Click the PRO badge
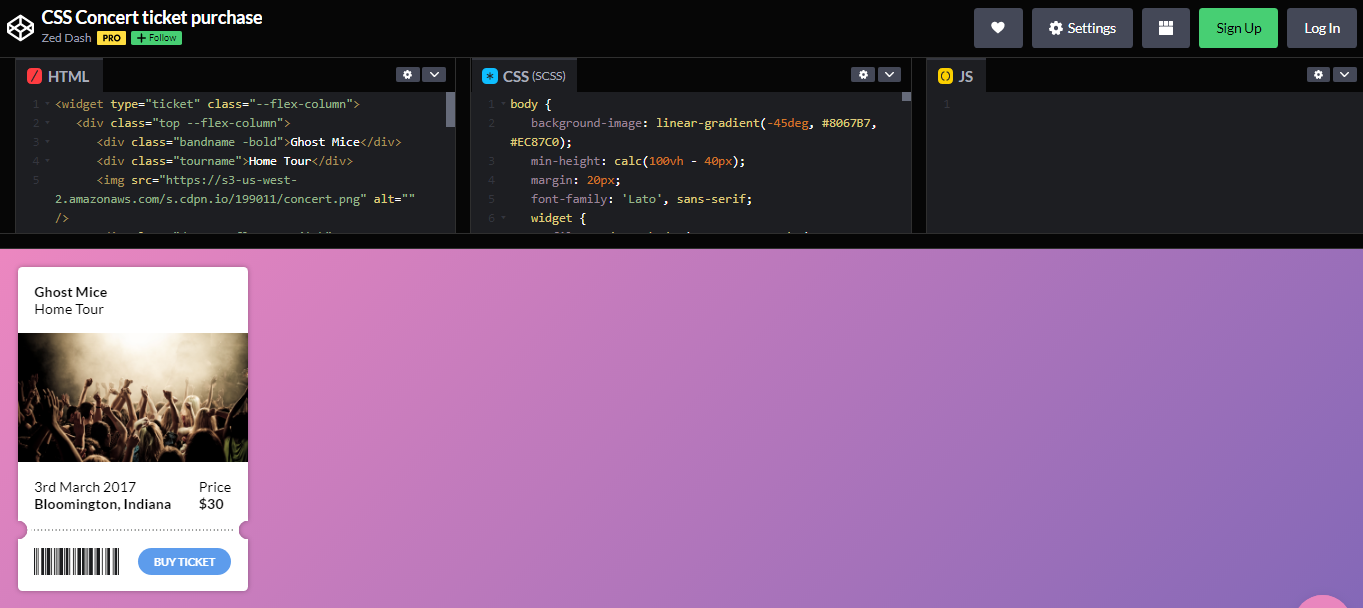This screenshot has height=608, width=1363. (x=111, y=38)
